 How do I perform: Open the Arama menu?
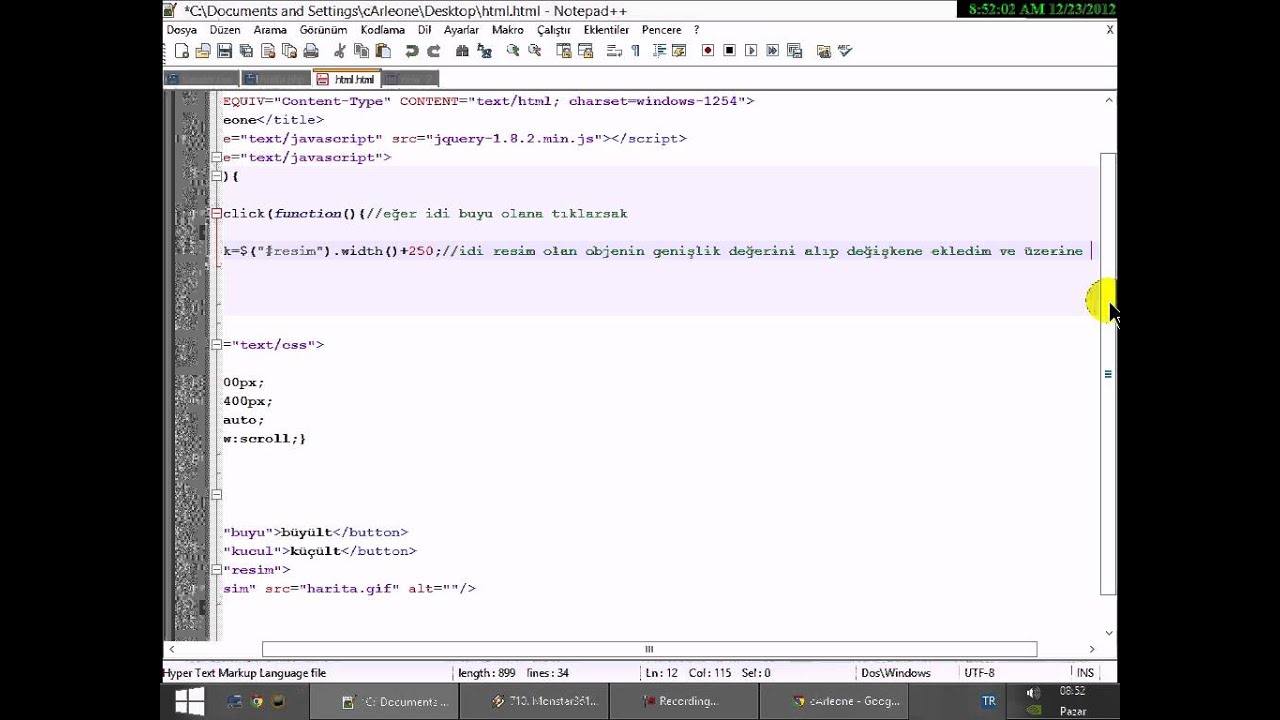[270, 30]
